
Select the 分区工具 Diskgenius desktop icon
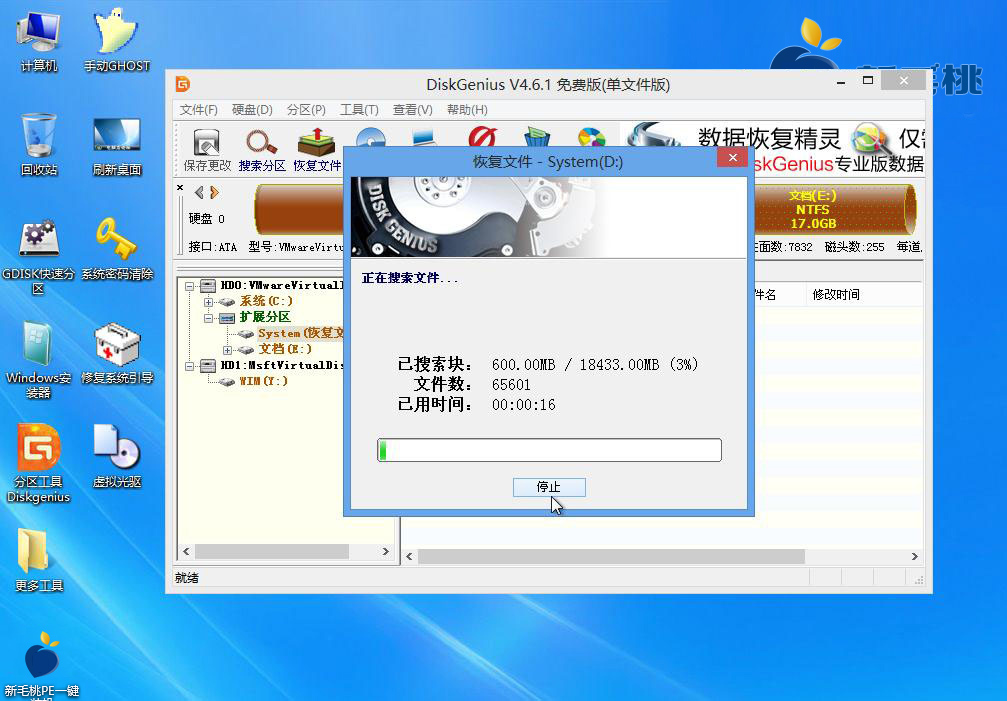click(x=39, y=463)
